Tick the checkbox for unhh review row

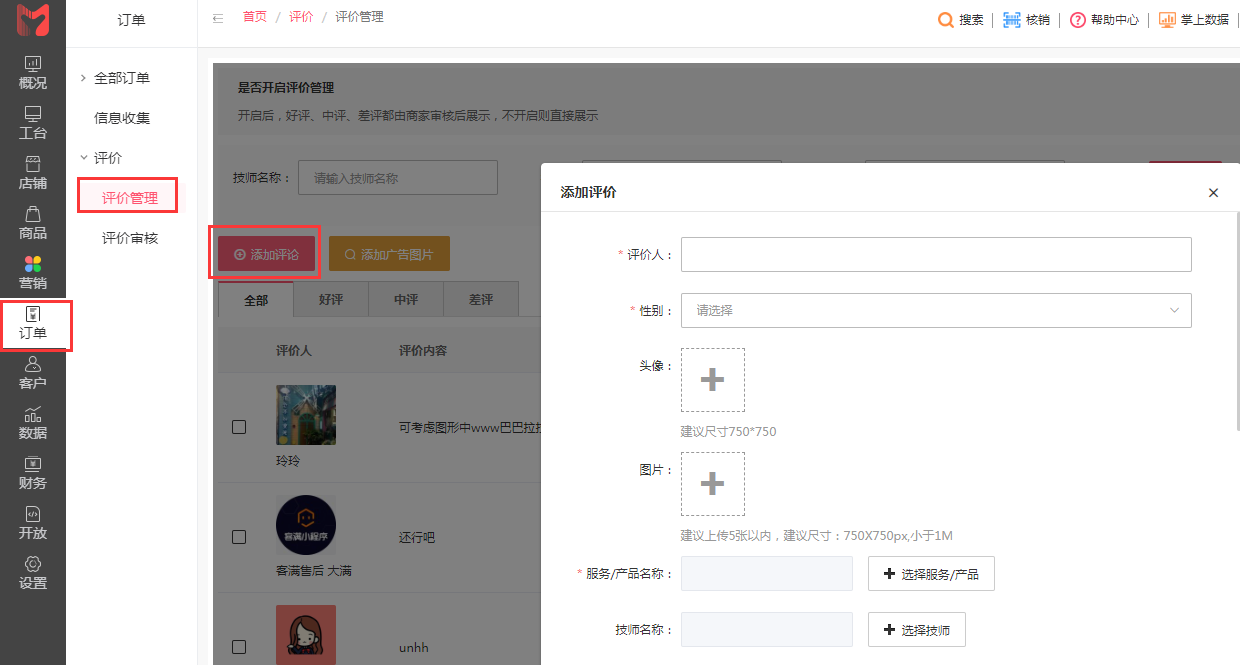(239, 647)
